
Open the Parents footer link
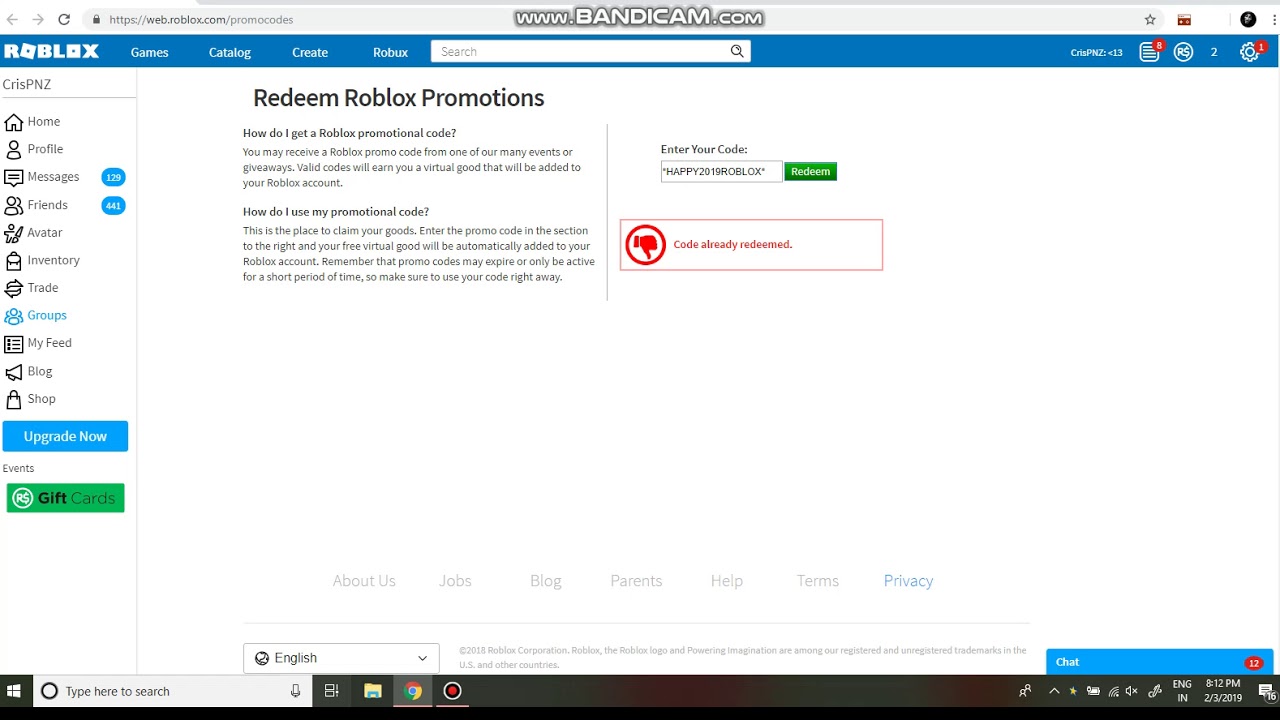pos(636,581)
